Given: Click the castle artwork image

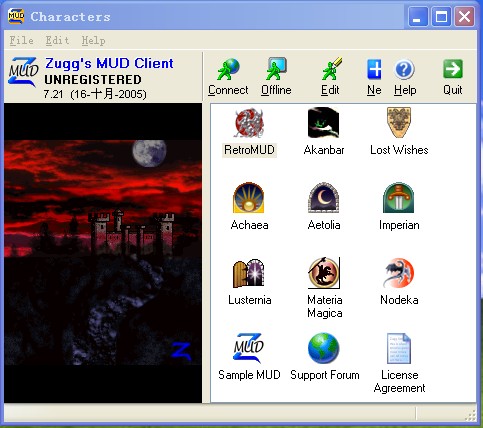Looking at the screenshot, I should (103, 253).
